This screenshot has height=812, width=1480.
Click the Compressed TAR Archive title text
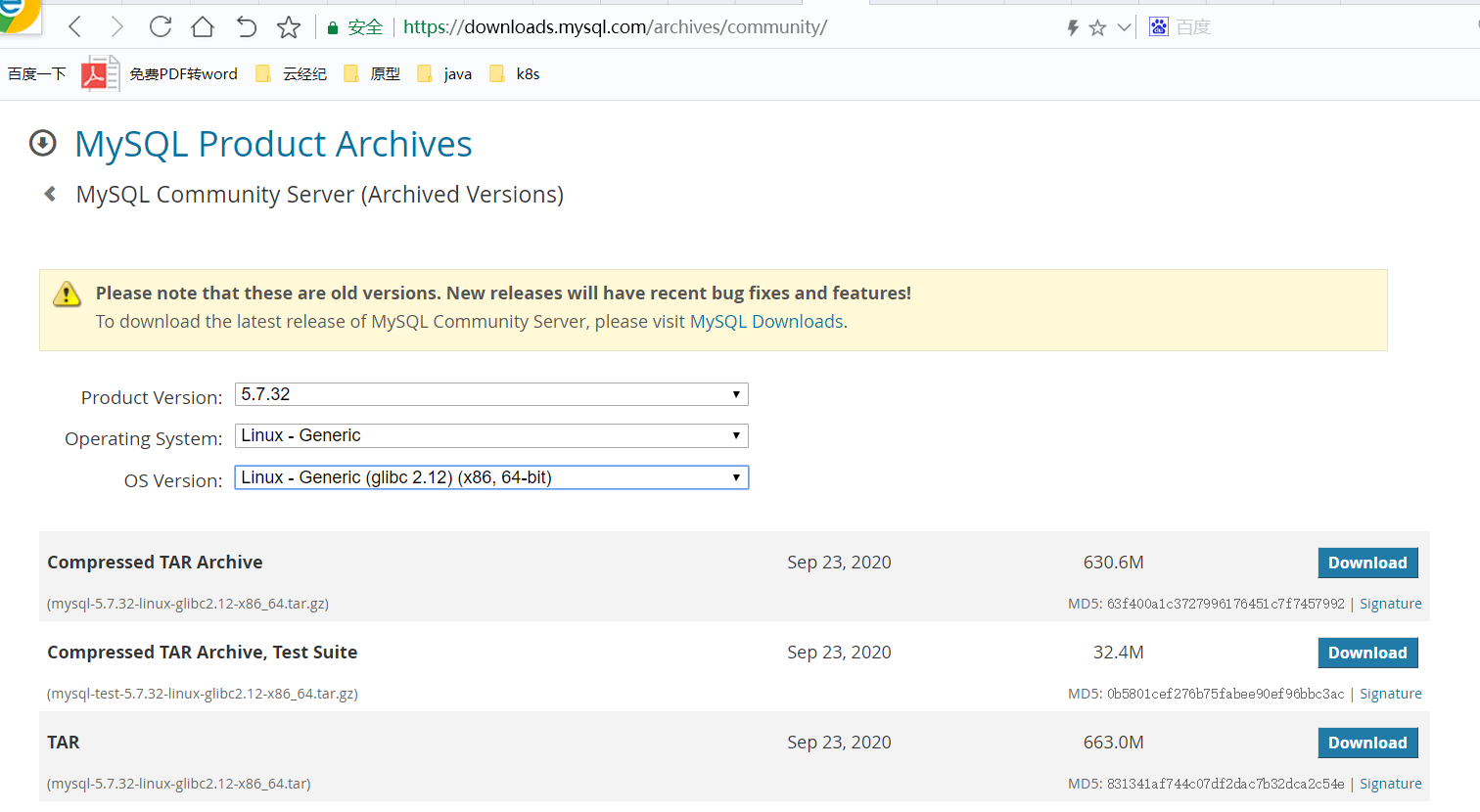(x=155, y=563)
